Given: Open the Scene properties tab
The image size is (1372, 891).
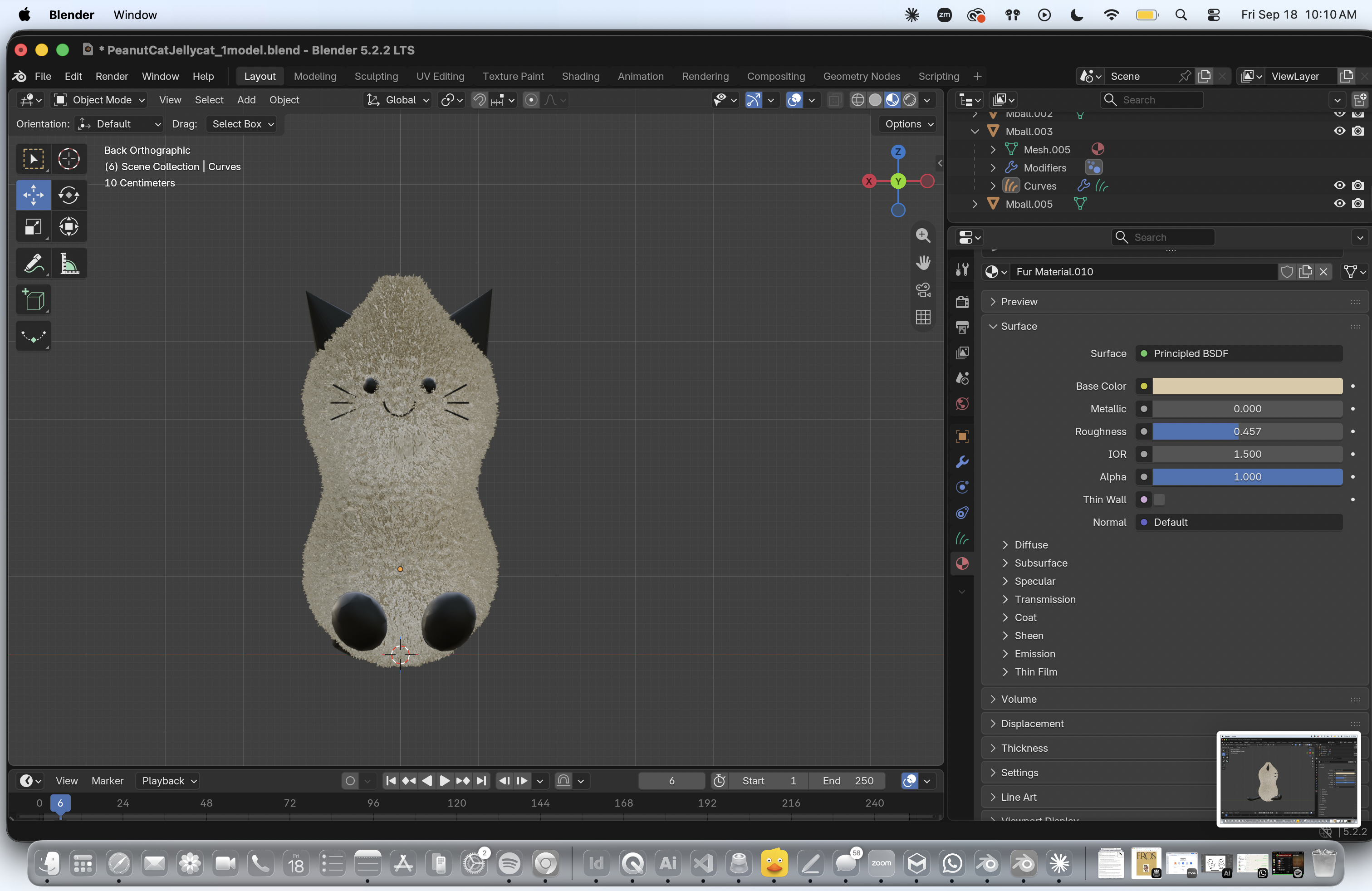Looking at the screenshot, I should pyautogui.click(x=962, y=378).
